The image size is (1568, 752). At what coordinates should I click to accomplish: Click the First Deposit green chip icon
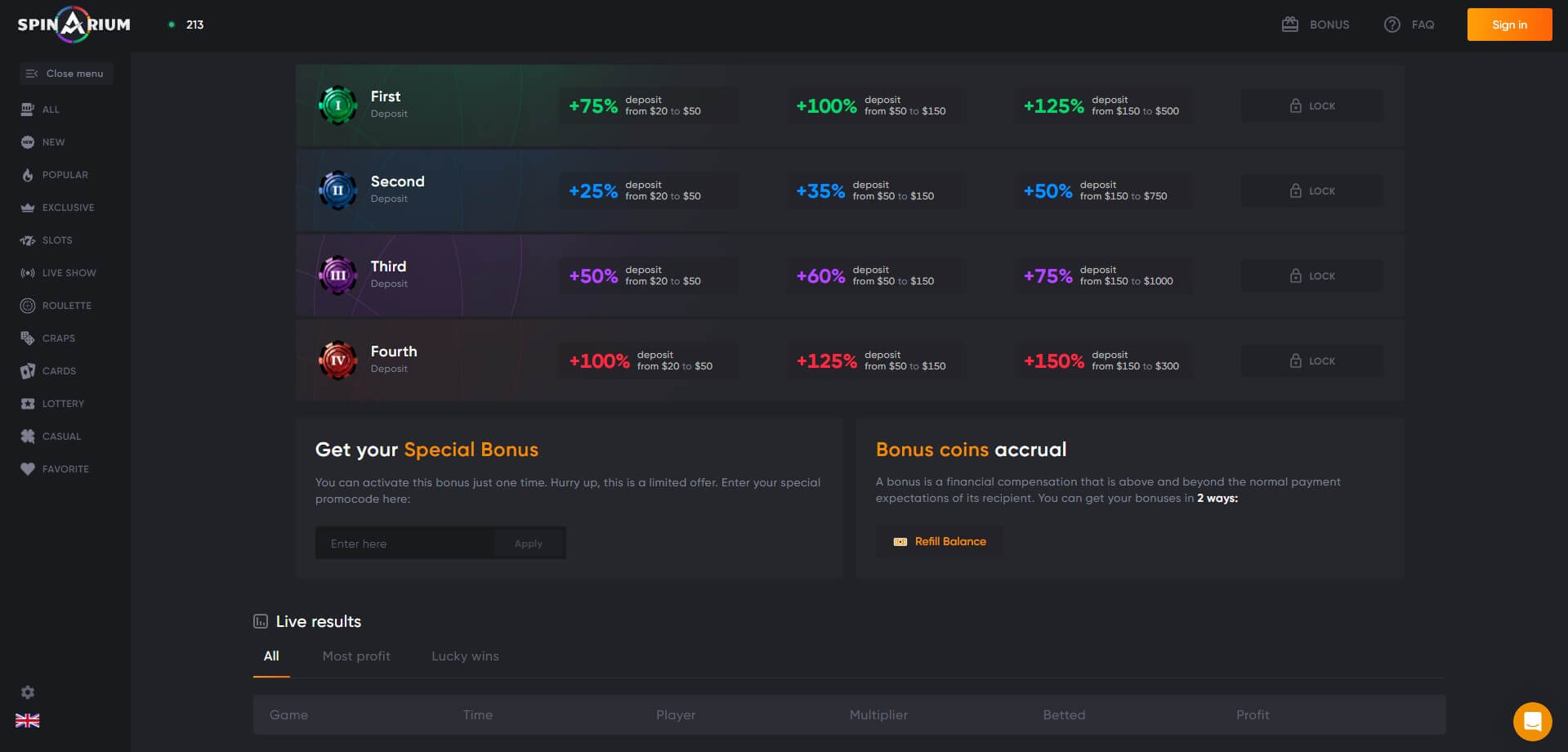(x=337, y=105)
